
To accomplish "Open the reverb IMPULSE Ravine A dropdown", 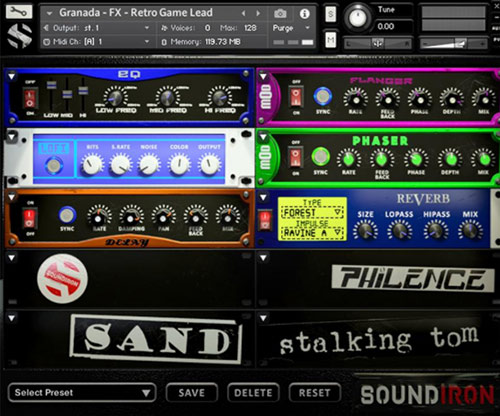I will click(x=313, y=233).
